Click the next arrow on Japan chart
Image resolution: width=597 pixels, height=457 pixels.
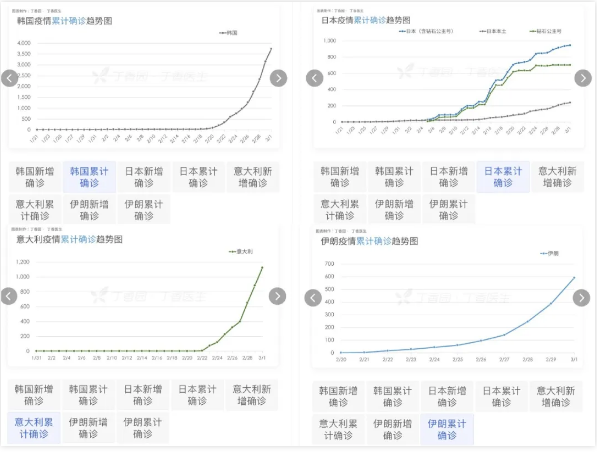[583, 78]
